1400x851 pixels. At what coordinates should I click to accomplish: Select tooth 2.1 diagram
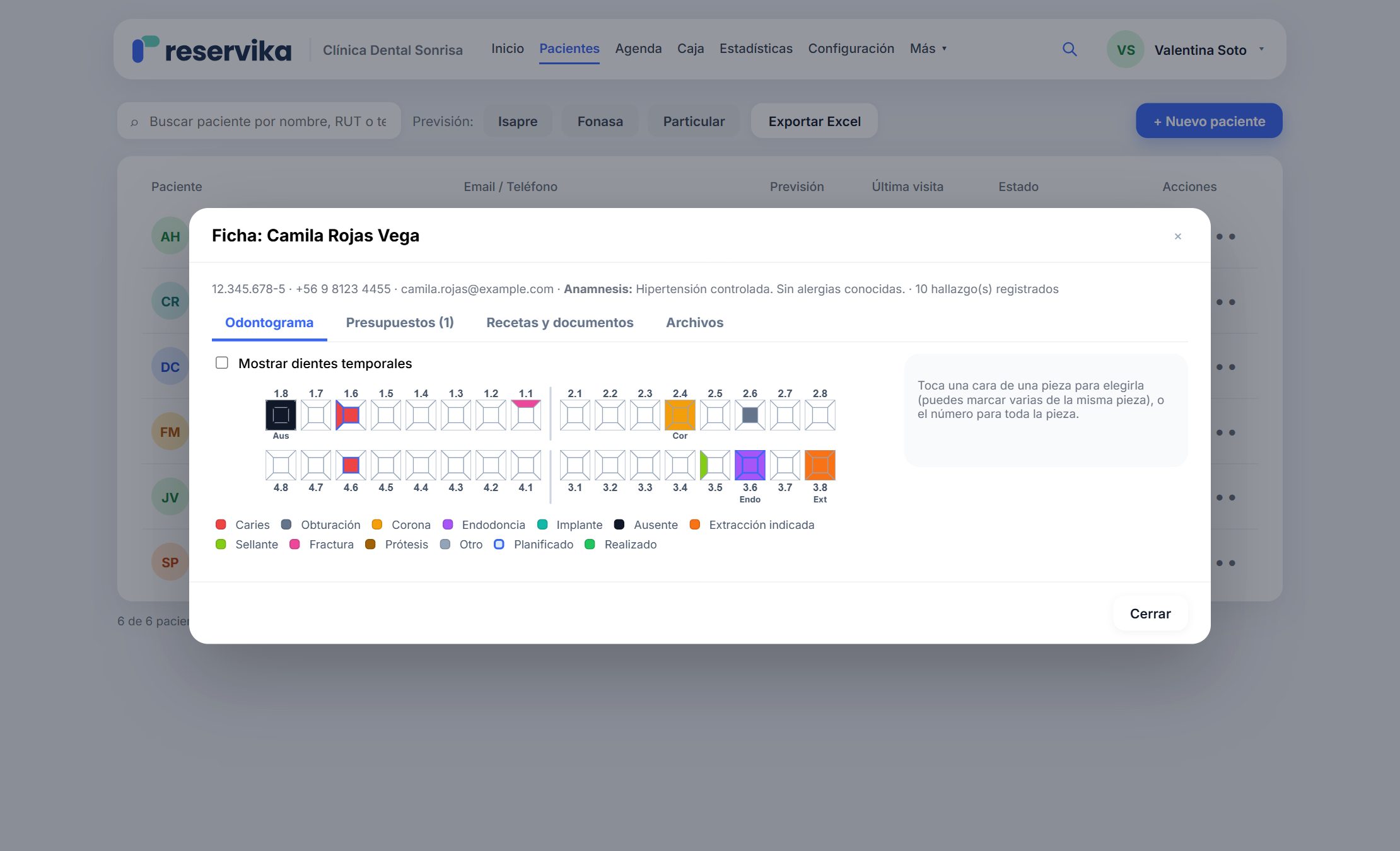pyautogui.click(x=575, y=415)
